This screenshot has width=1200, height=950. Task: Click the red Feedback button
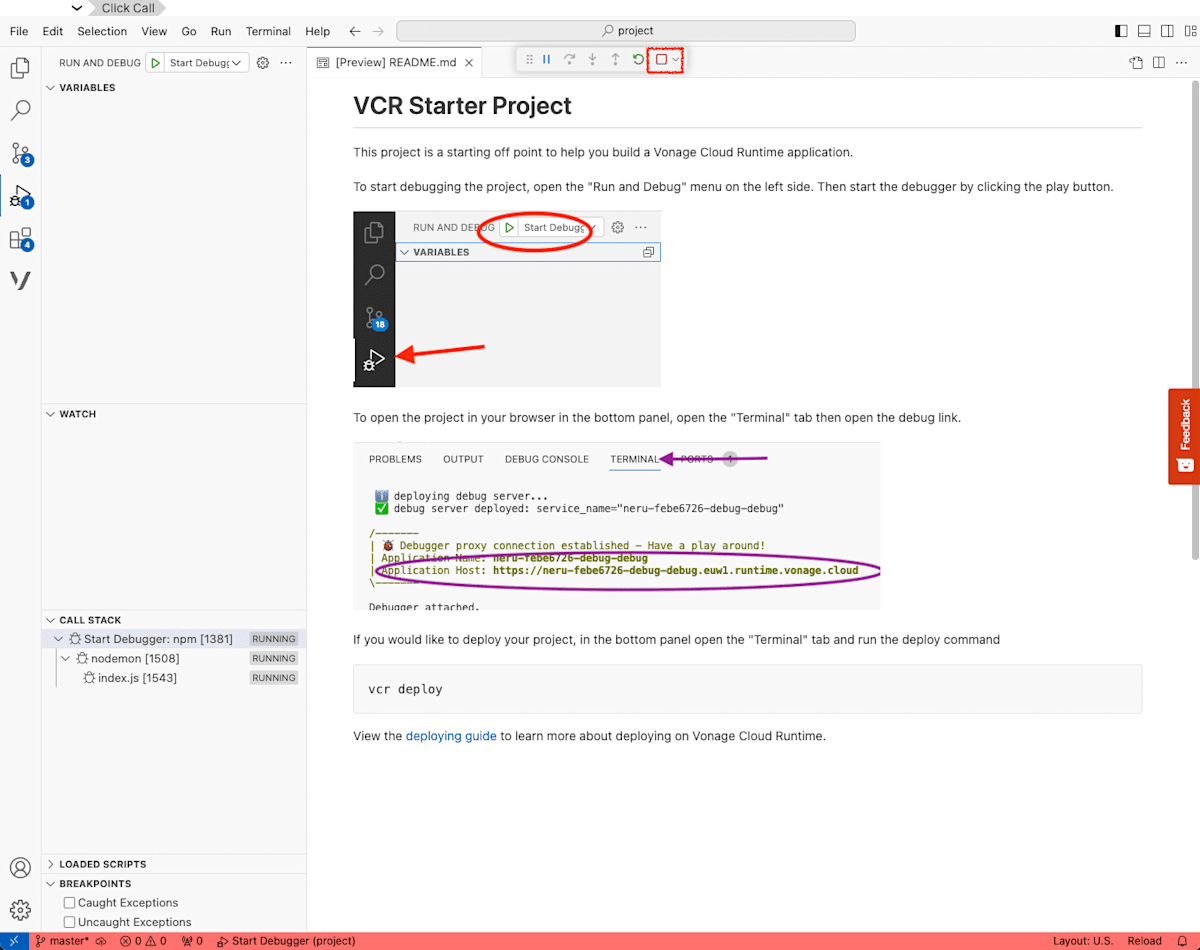click(x=1184, y=436)
